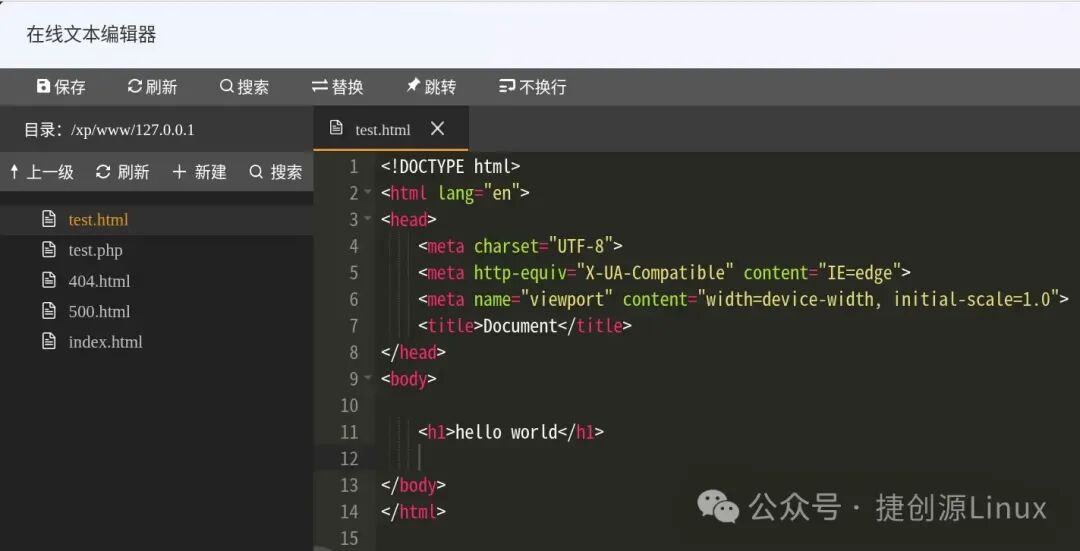Close the test.html editor tab
Screen dimensions: 1080x551
pos(437,128)
